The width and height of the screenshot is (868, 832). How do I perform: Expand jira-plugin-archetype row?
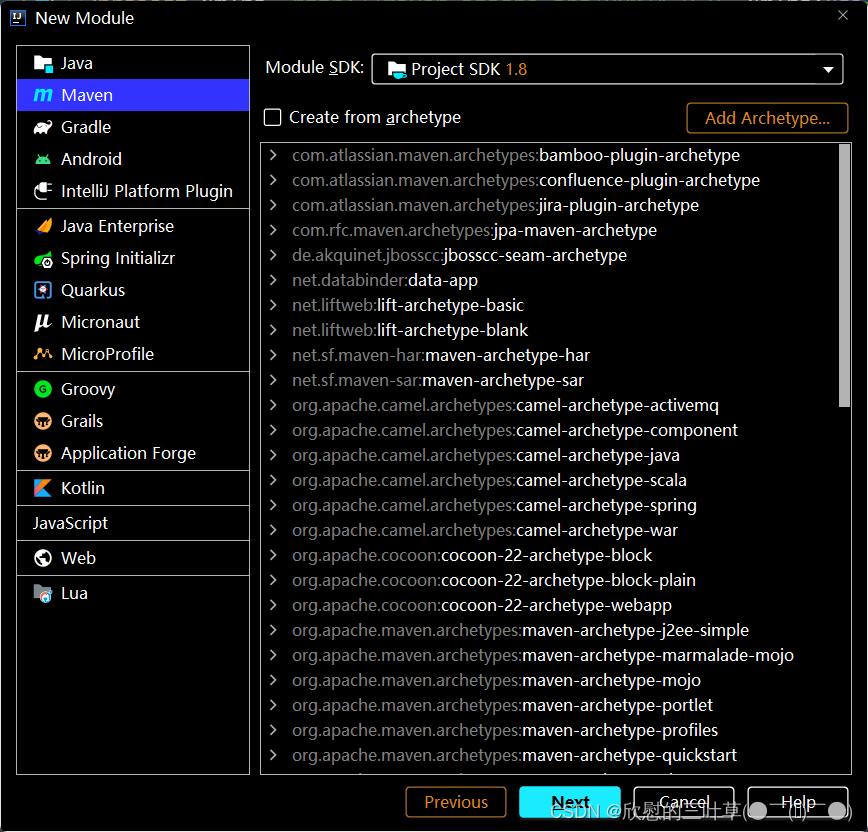pos(273,205)
